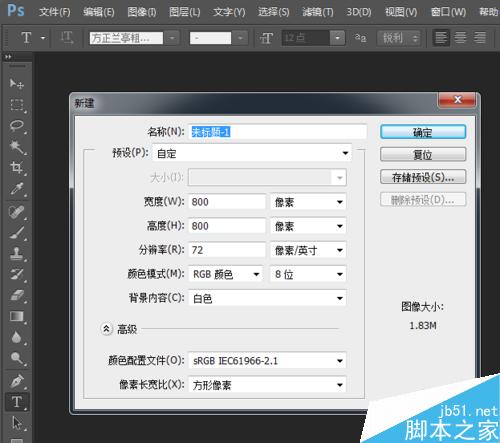This screenshot has height=443, width=500.
Task: Open the 窗口(W) menu
Action: click(448, 12)
